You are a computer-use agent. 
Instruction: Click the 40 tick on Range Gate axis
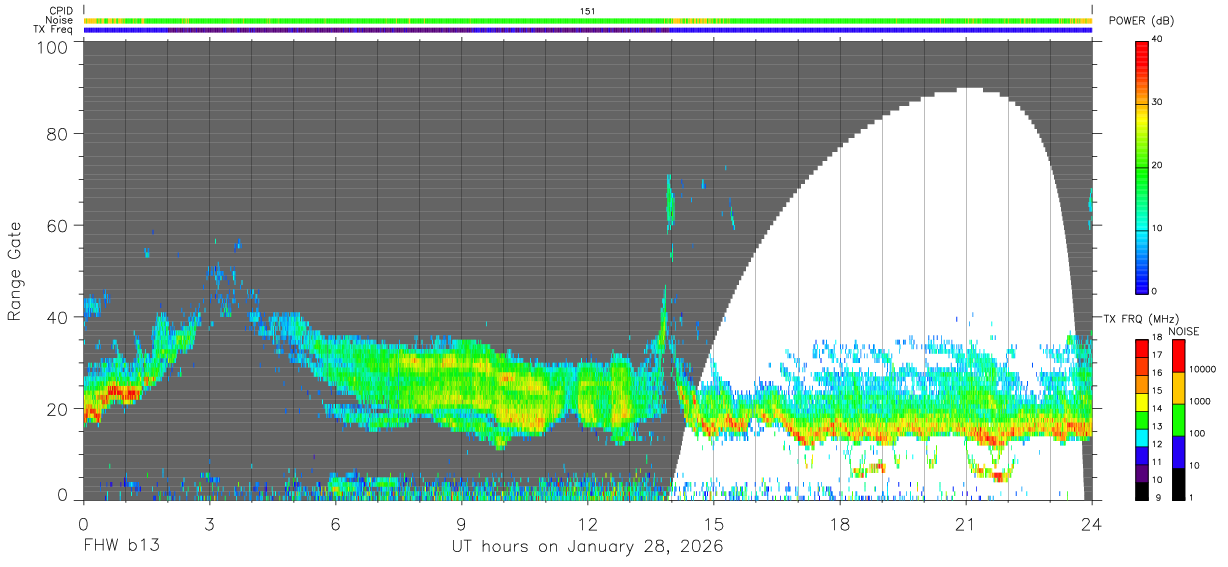click(x=55, y=318)
